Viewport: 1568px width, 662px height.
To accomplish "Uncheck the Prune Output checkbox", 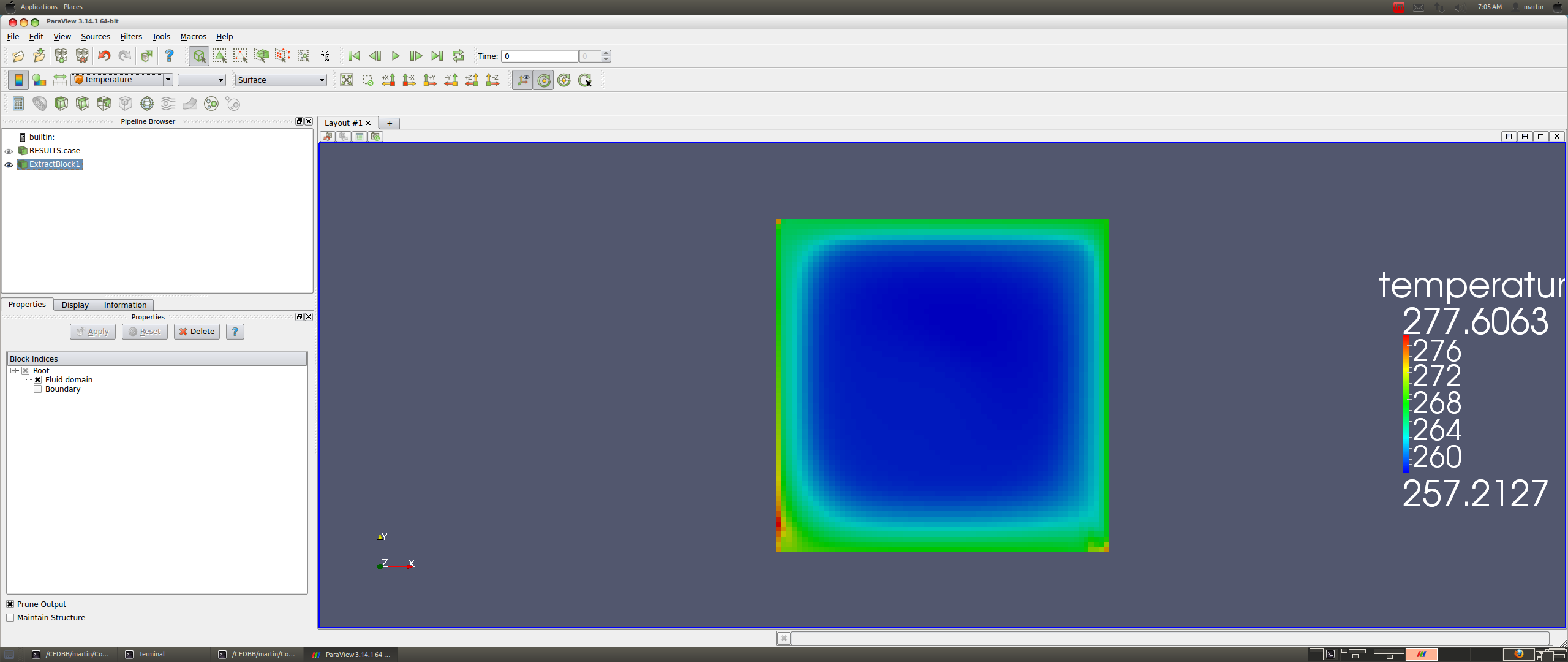I will (x=10, y=604).
